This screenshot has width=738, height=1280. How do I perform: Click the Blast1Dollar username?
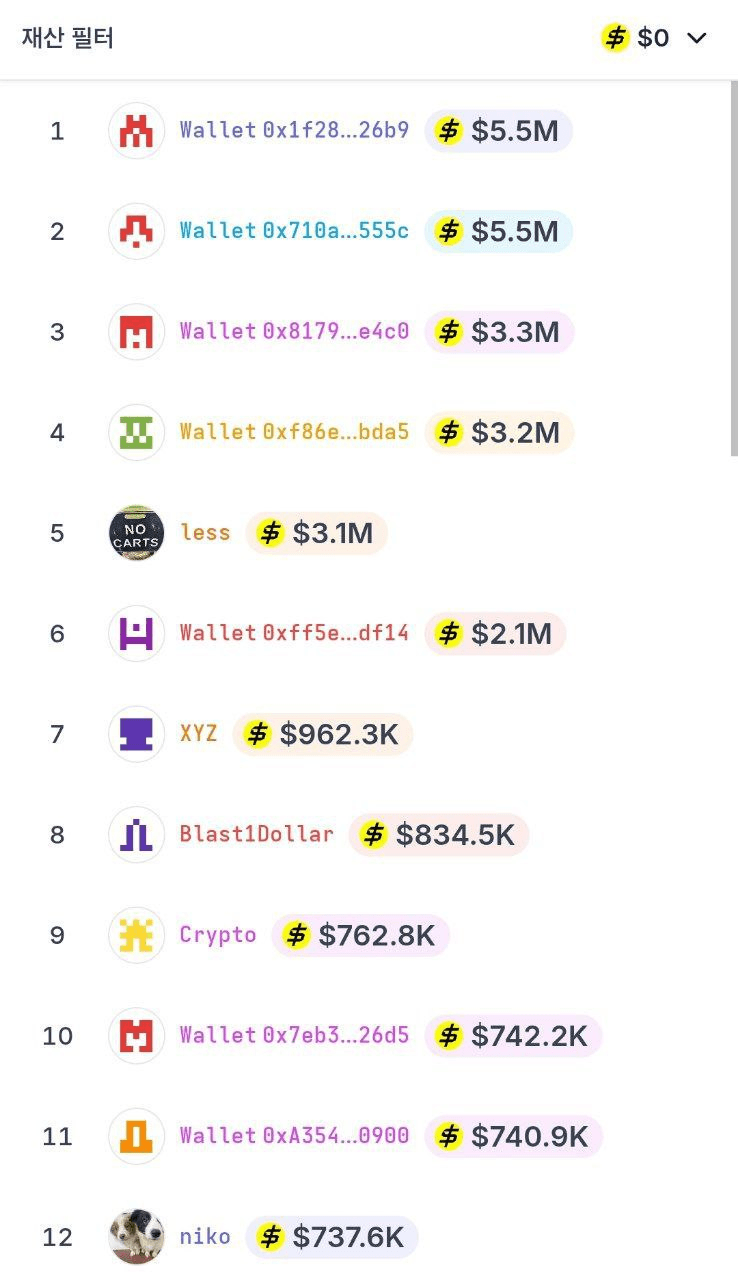(257, 834)
